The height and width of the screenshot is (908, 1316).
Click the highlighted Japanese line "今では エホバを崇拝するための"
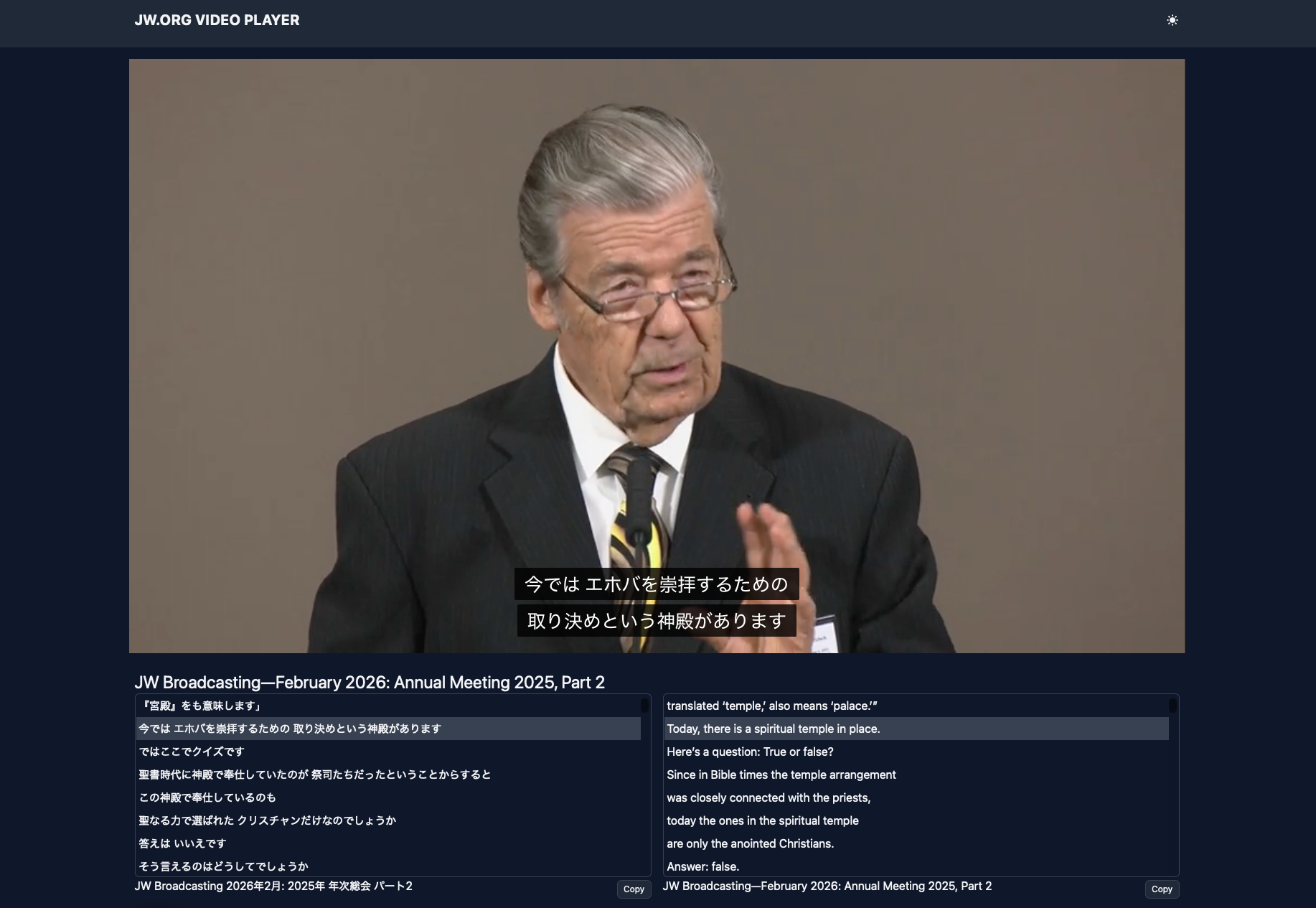(x=290, y=729)
